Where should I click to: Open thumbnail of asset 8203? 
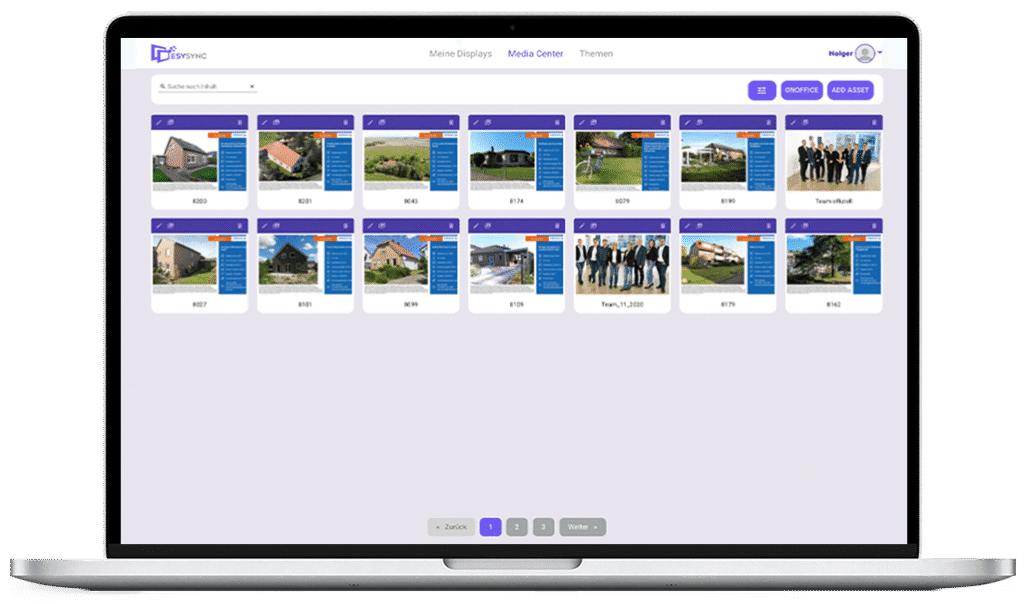(200, 161)
